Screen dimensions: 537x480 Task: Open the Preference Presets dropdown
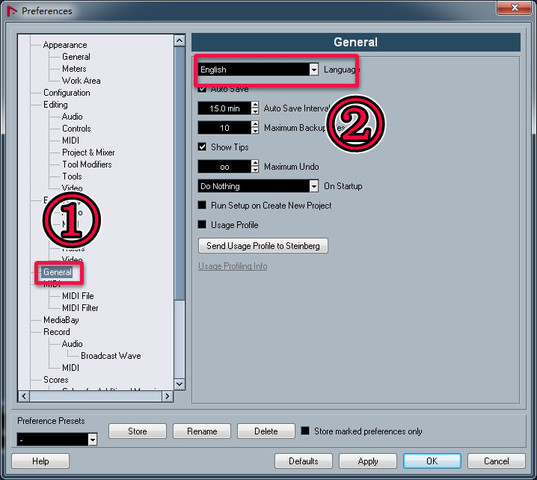(57, 439)
